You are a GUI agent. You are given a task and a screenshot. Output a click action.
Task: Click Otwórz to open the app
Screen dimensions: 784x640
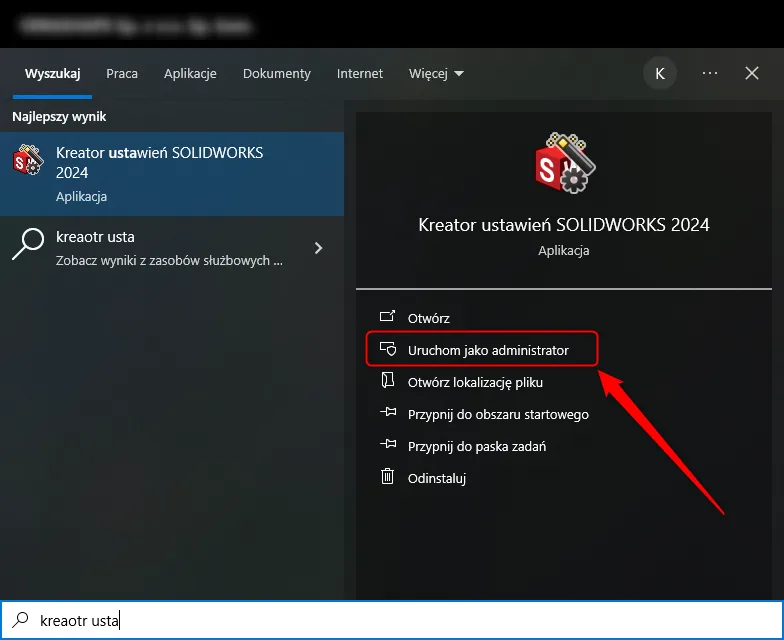[x=428, y=318]
